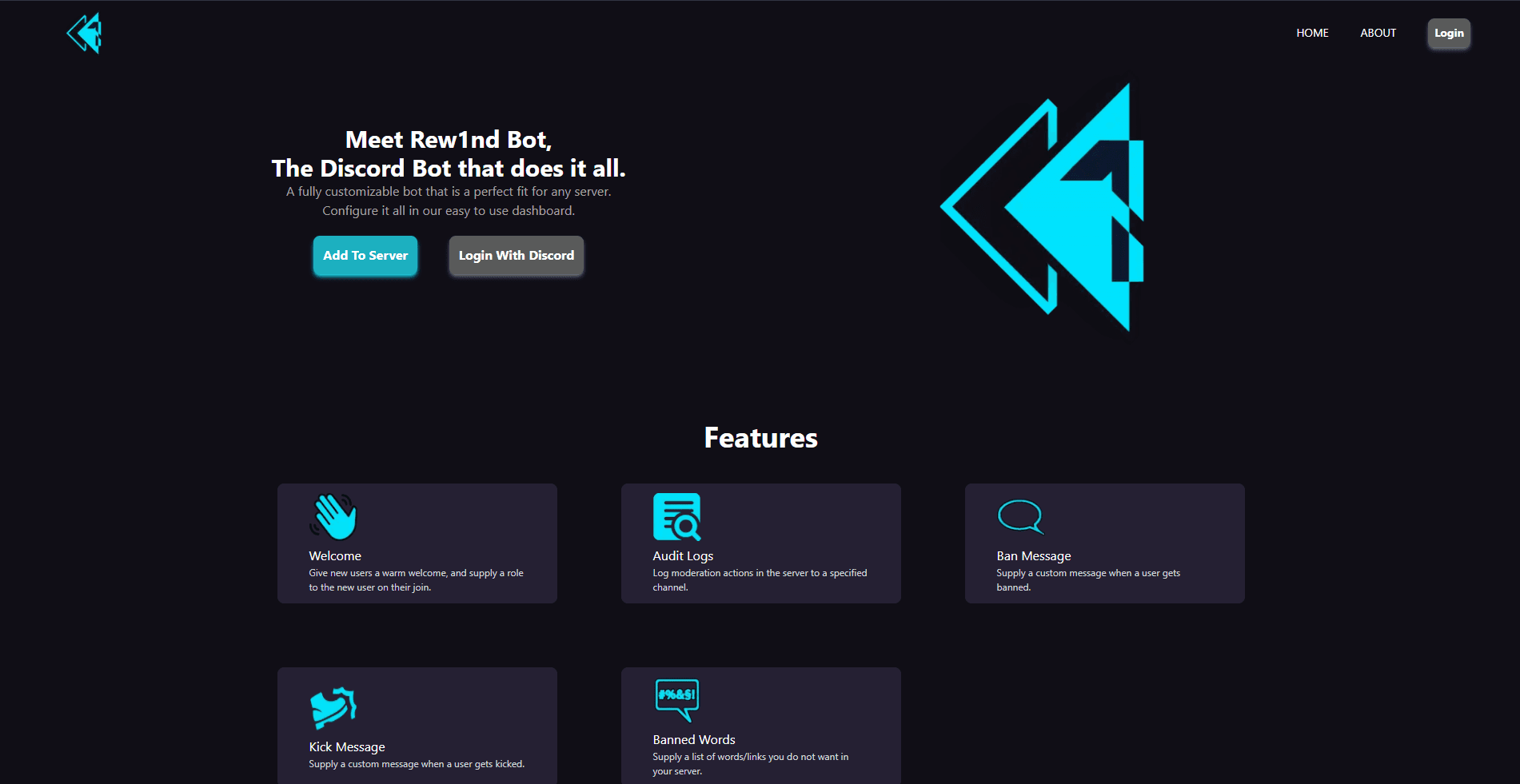Click the Banned Words censored bubble icon
Screen dimensions: 1520x784
pyautogui.click(x=677, y=701)
